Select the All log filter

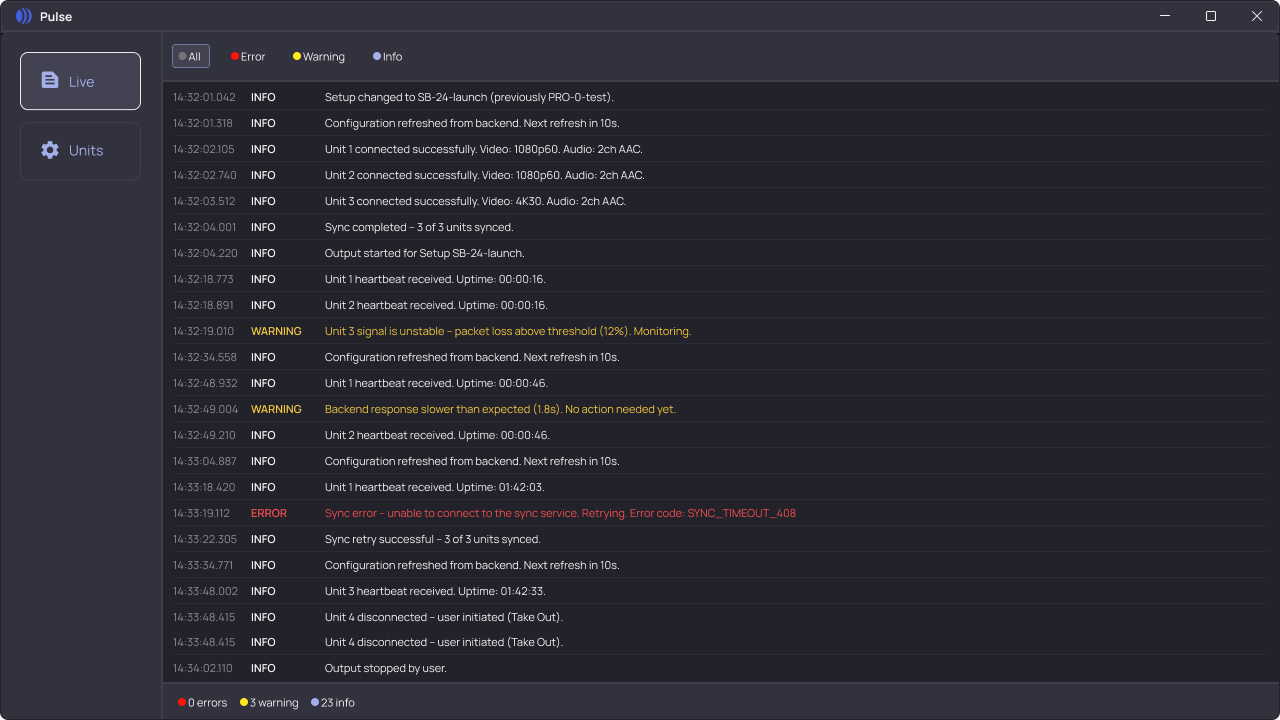tap(190, 56)
